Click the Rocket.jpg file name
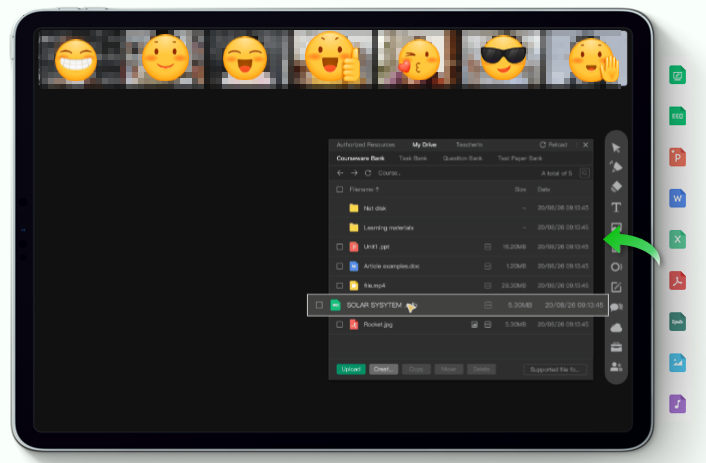This screenshot has height=463, width=706. tap(378, 324)
